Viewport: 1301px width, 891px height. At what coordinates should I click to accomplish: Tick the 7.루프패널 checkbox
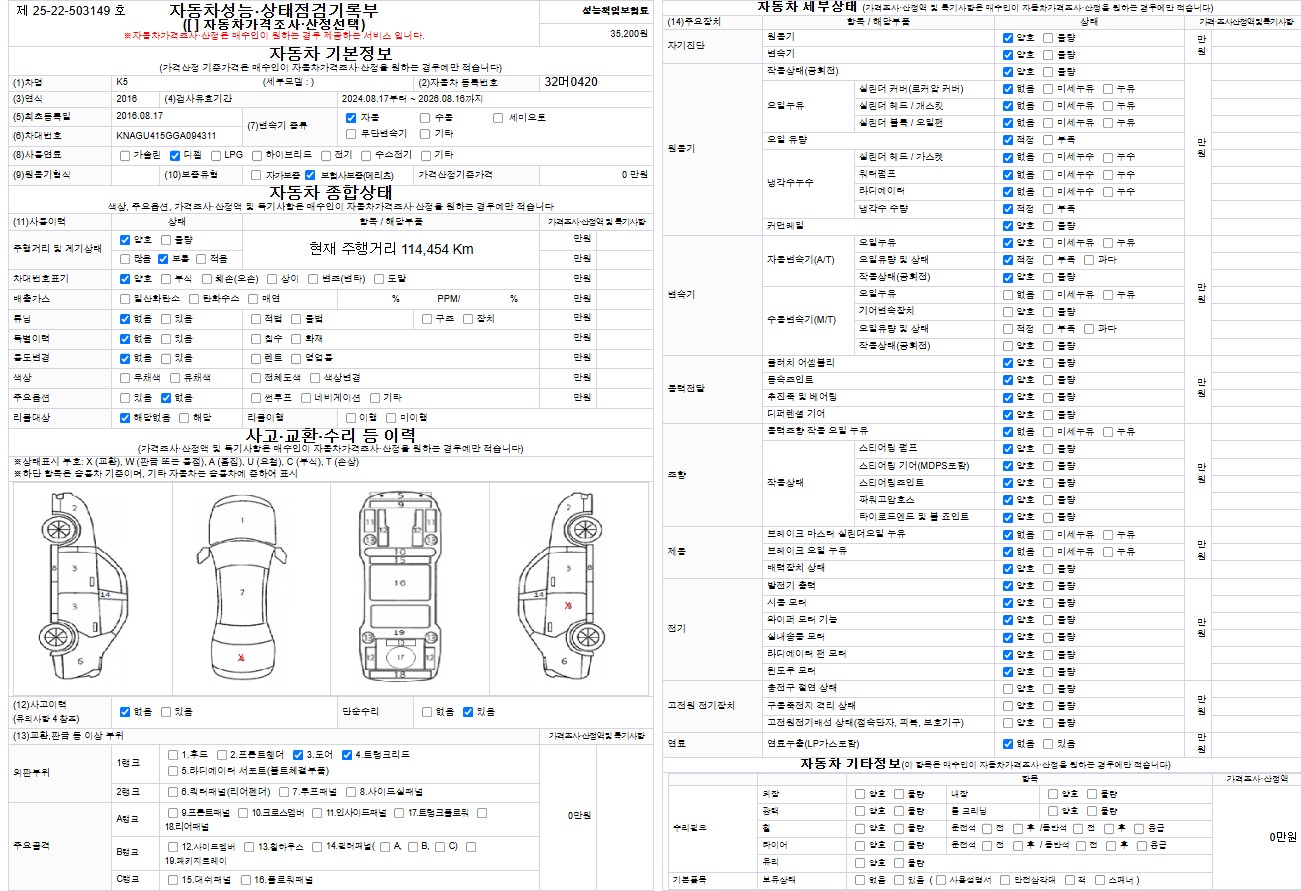coord(284,791)
